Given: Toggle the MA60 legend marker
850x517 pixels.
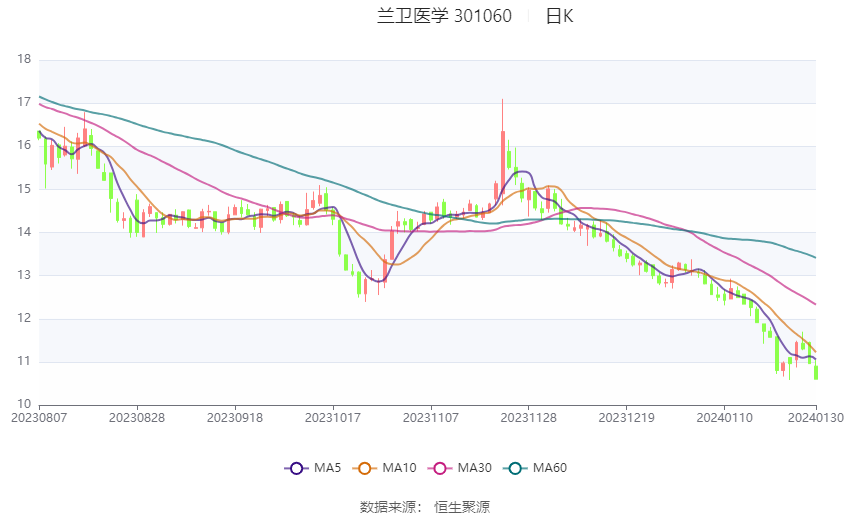Looking at the screenshot, I should point(515,468).
